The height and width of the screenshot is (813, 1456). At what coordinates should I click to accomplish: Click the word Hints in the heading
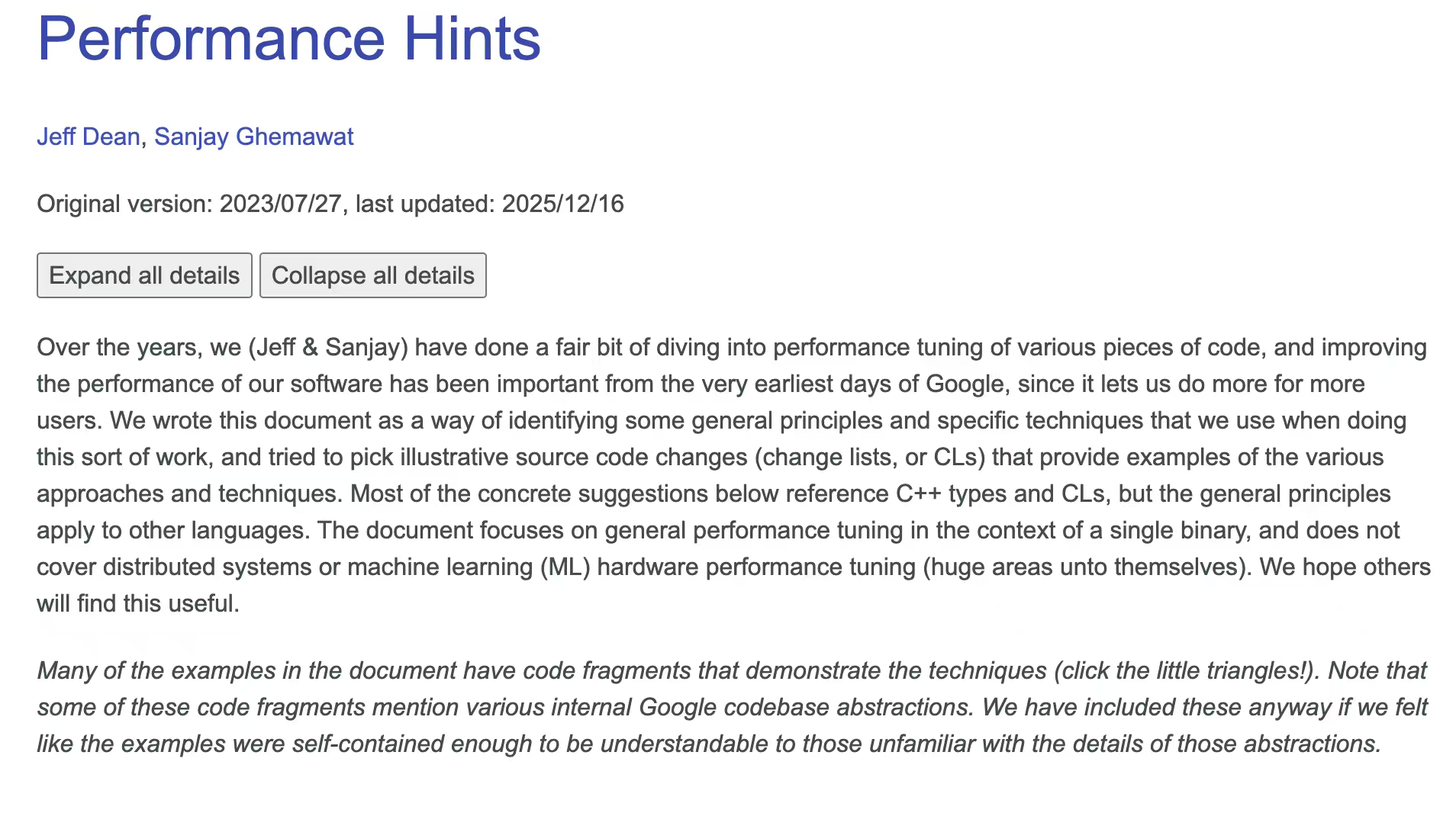point(472,38)
